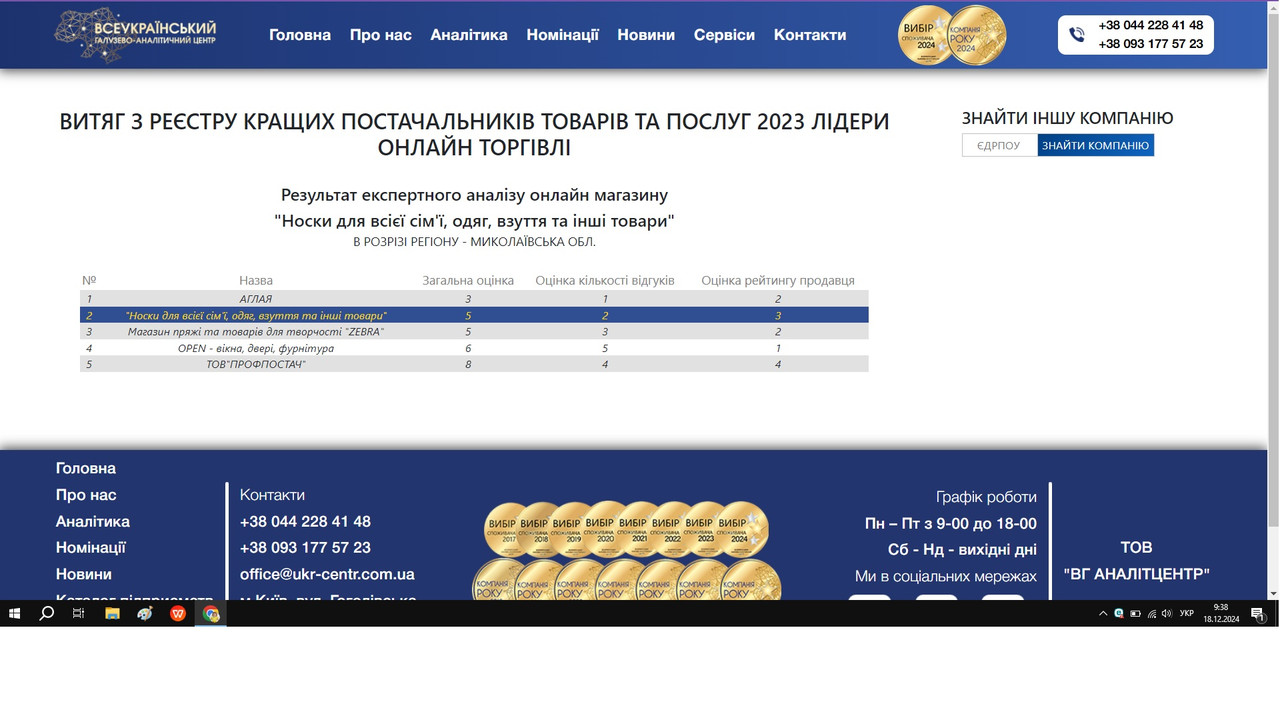Open File Explorer from the taskbar
1280x720 pixels.
[x=112, y=613]
